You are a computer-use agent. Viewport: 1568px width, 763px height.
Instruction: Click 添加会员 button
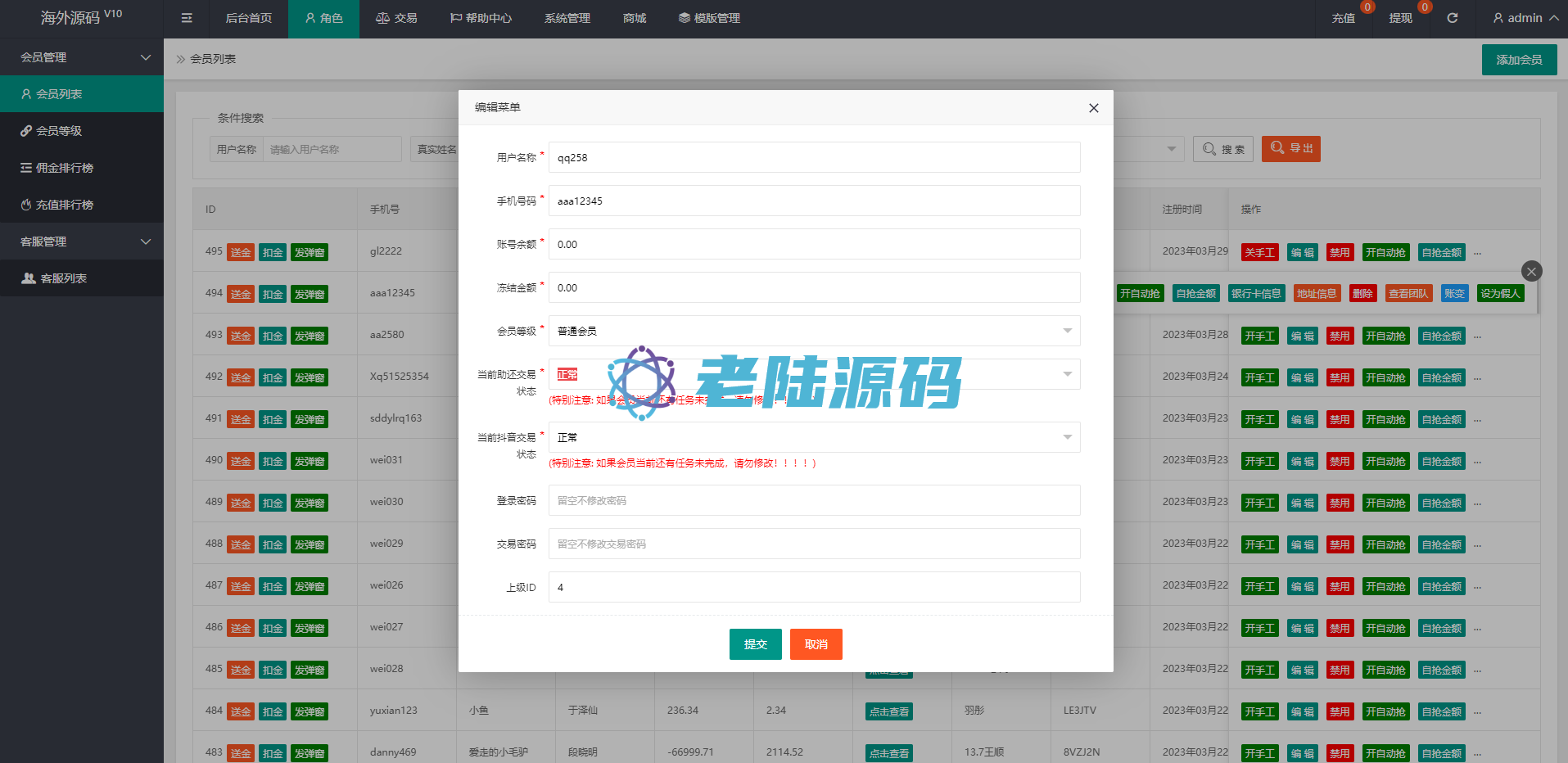1519,60
